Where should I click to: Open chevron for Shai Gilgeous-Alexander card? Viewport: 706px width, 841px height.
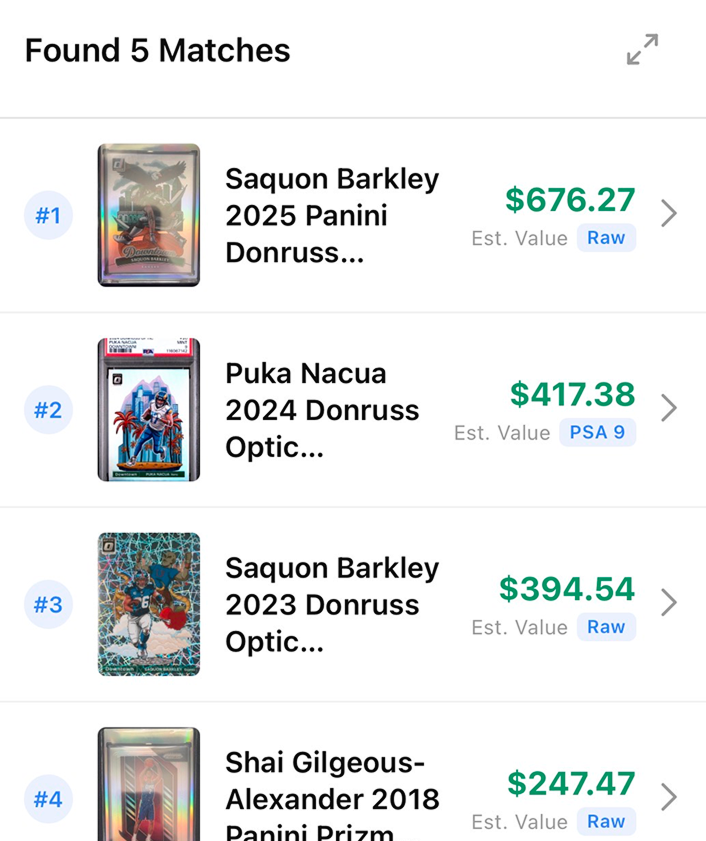click(669, 797)
